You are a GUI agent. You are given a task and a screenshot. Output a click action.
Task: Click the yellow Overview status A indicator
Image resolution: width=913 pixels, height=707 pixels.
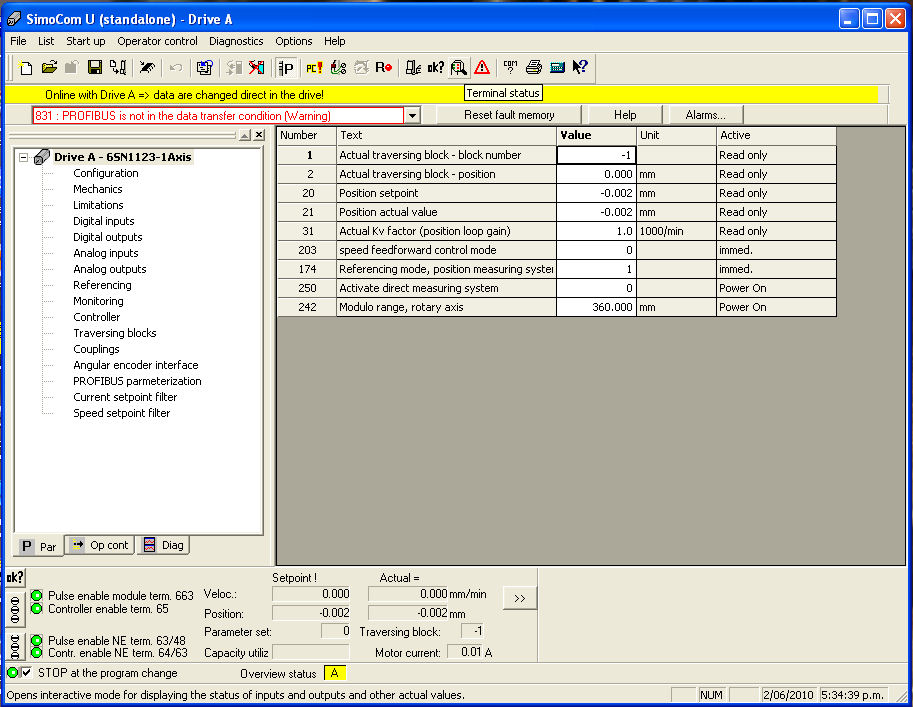pos(335,673)
